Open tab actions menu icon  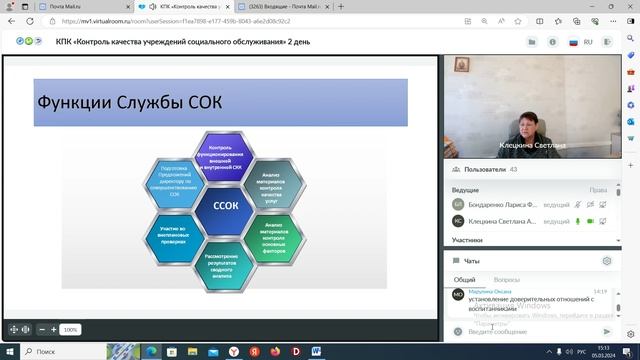pos(25,7)
